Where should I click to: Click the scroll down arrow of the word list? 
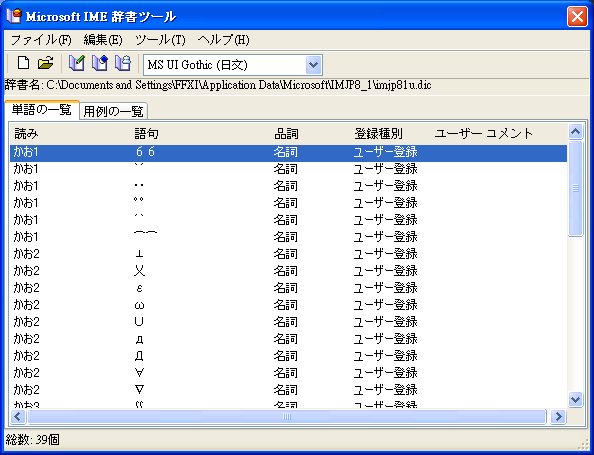coord(575,399)
